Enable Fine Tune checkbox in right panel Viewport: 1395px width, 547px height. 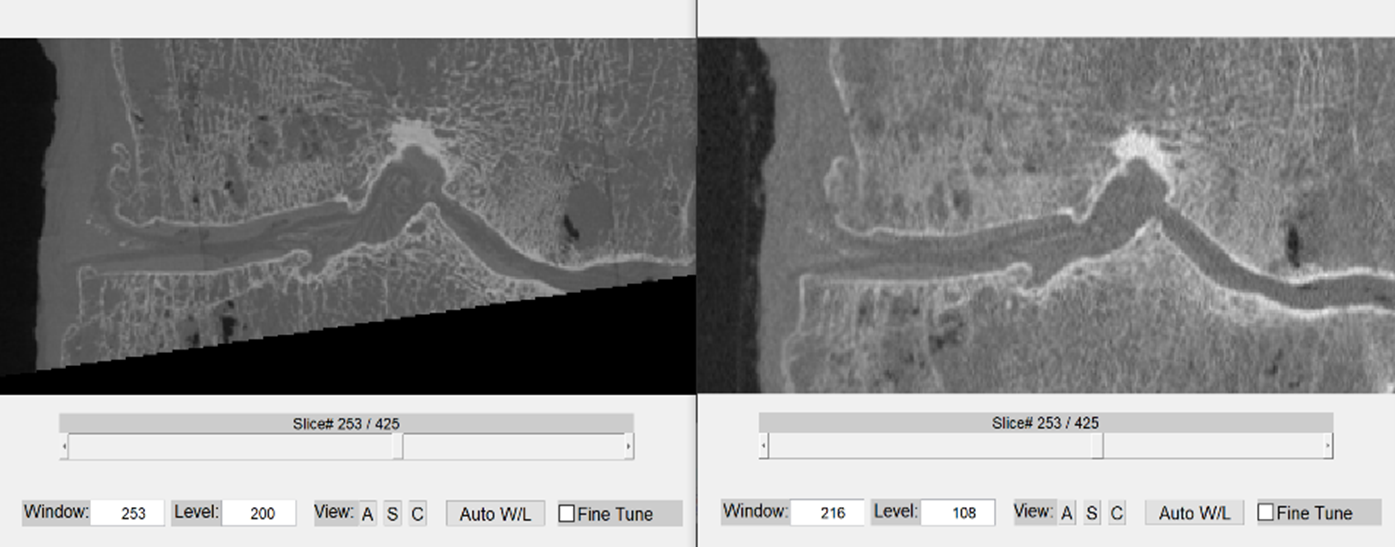[x=1266, y=513]
